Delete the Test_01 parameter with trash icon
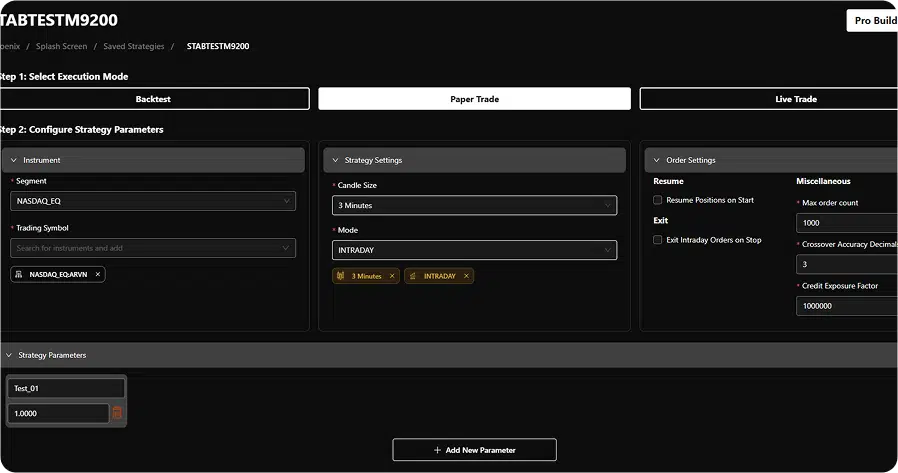Viewport: 898px width, 473px height. [x=117, y=413]
